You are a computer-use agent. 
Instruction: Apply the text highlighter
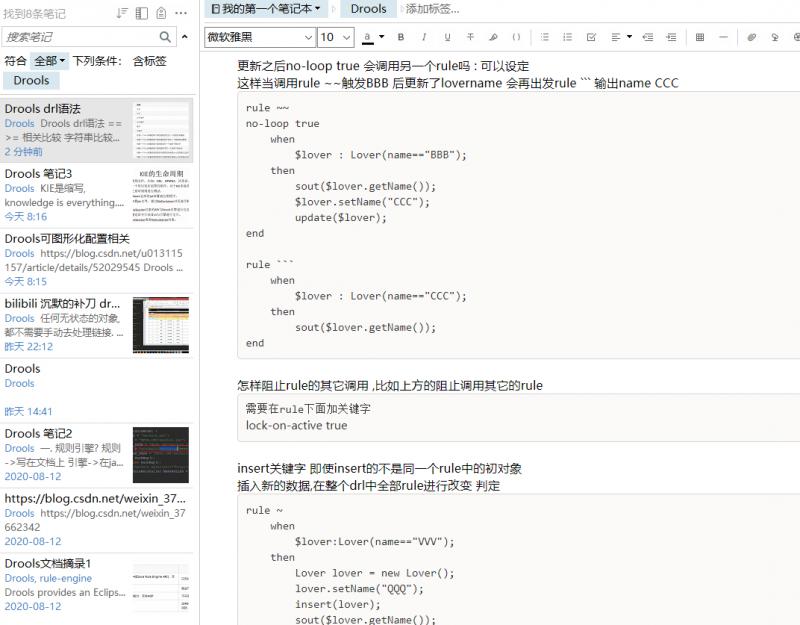point(493,37)
